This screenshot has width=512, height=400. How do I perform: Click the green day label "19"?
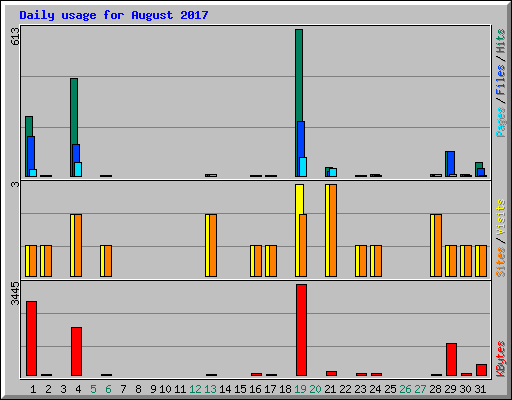point(300,389)
